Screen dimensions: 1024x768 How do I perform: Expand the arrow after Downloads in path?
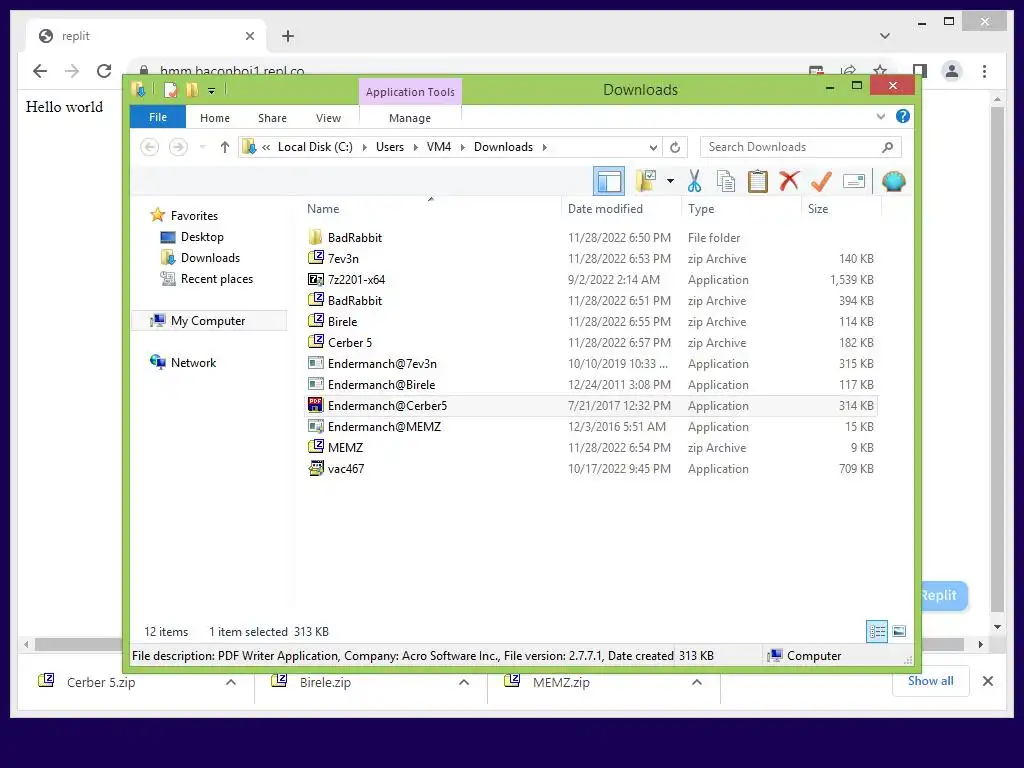click(x=544, y=148)
